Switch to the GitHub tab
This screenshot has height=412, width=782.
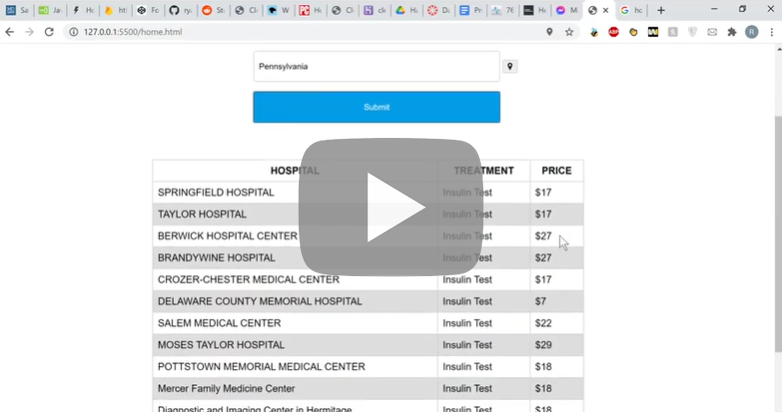pyautogui.click(x=181, y=10)
